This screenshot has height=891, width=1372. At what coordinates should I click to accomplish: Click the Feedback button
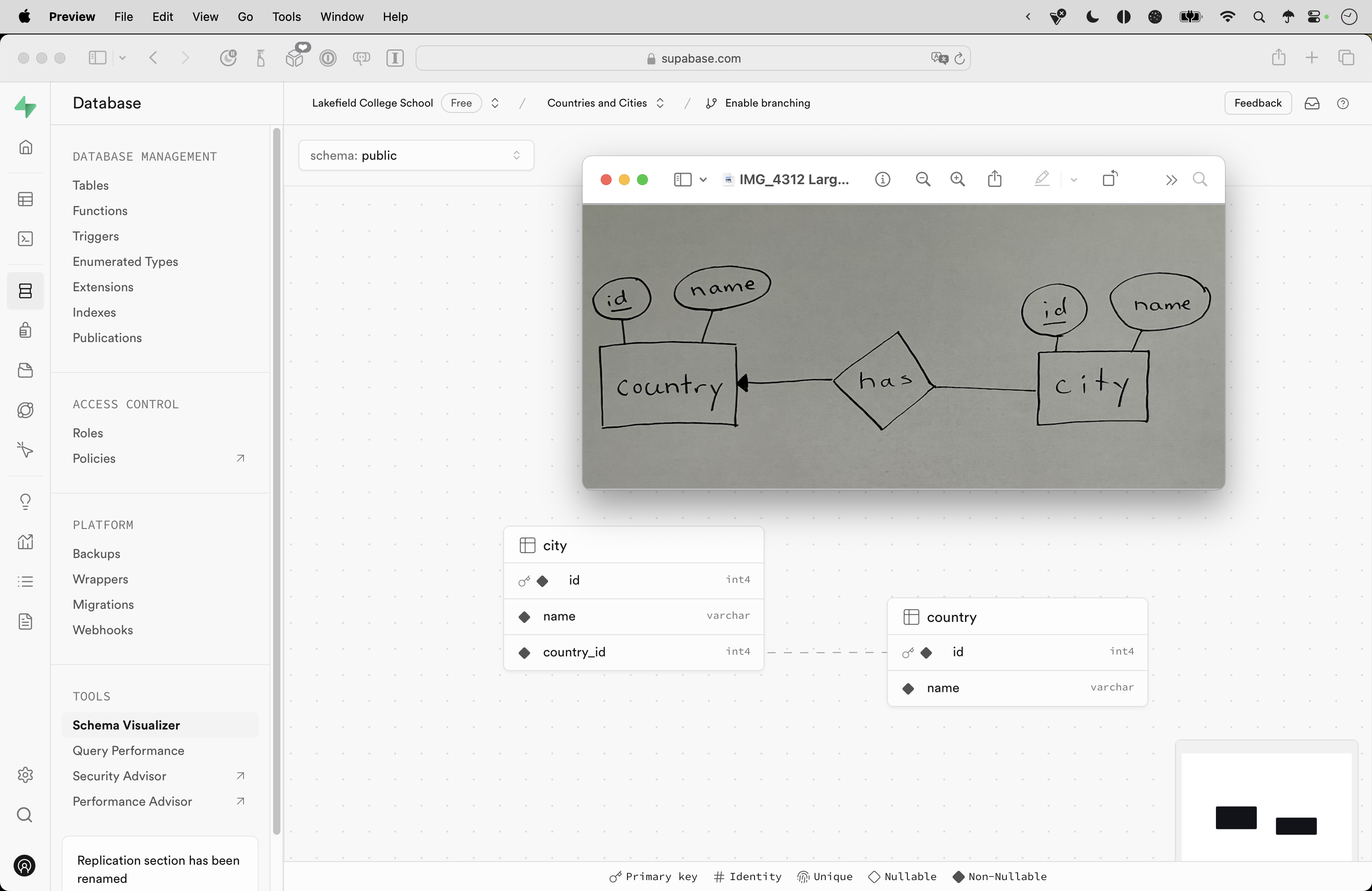[x=1257, y=103]
